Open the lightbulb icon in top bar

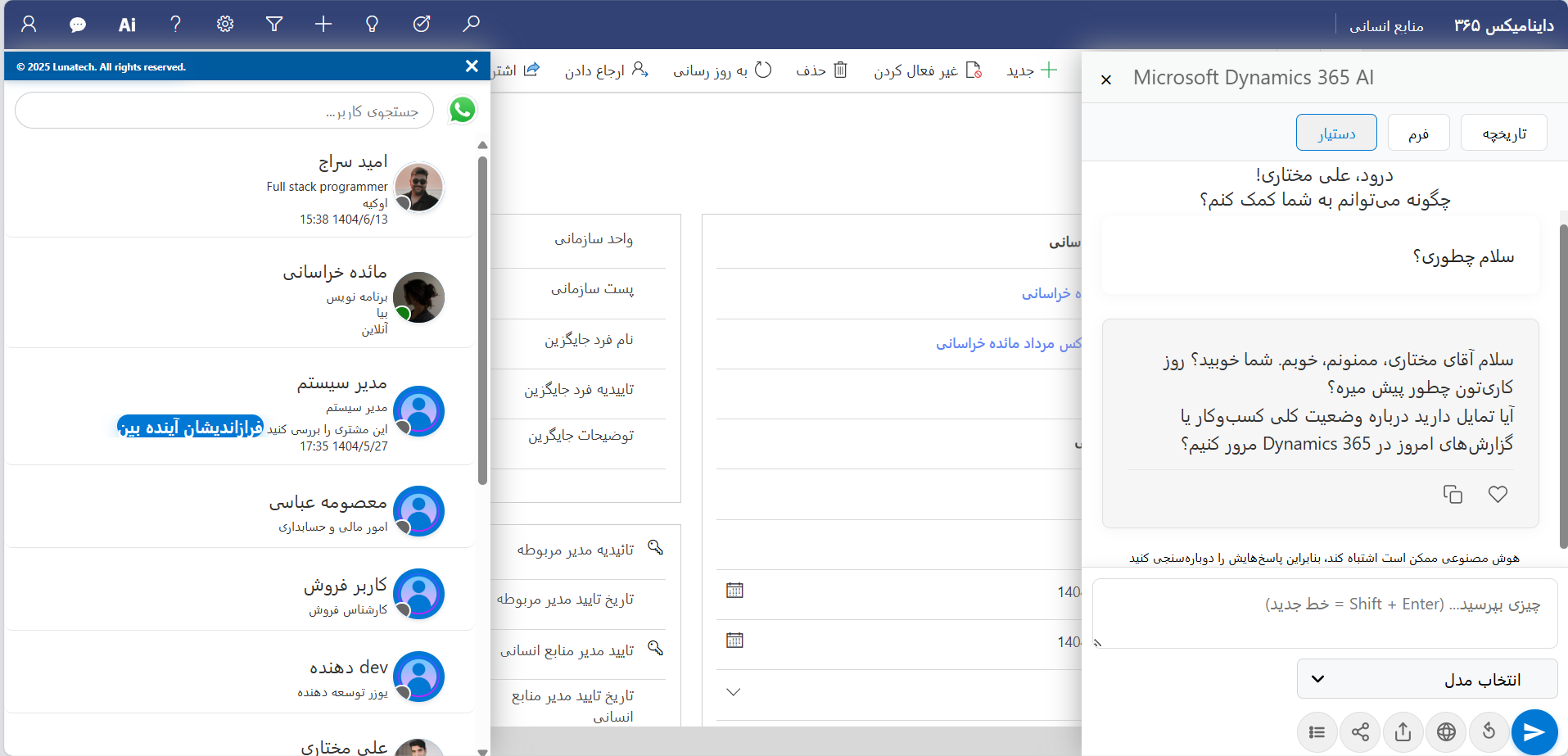(x=372, y=25)
